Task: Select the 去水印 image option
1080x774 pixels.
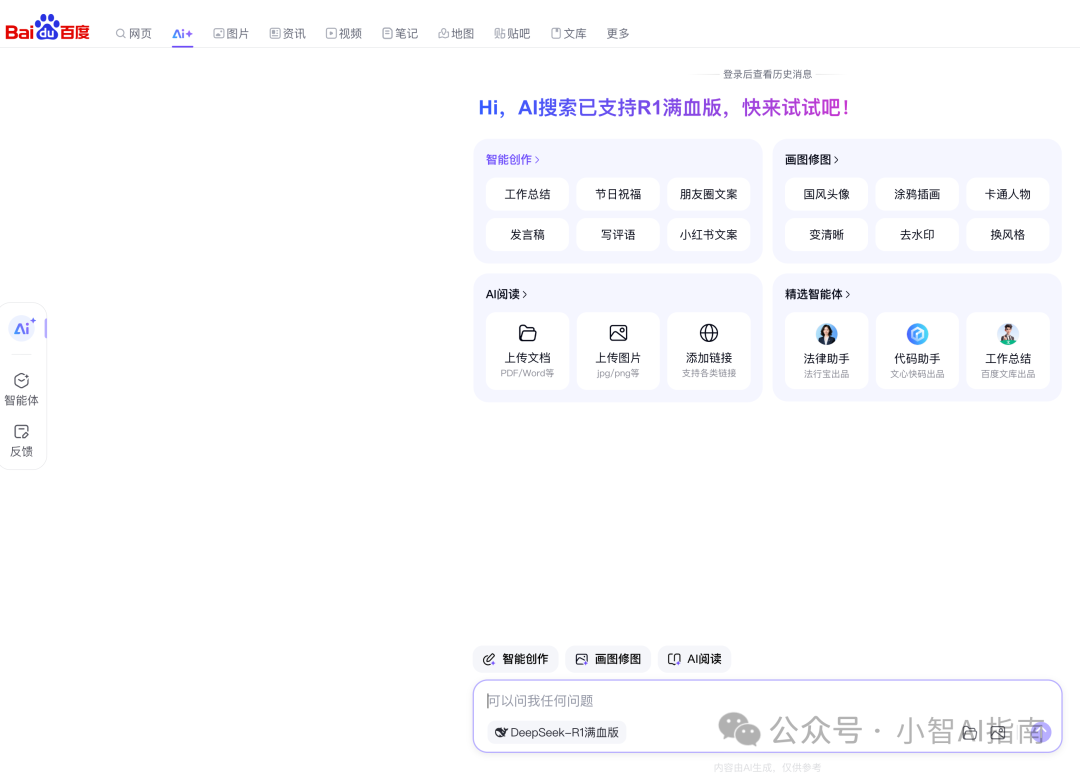Action: pos(917,235)
